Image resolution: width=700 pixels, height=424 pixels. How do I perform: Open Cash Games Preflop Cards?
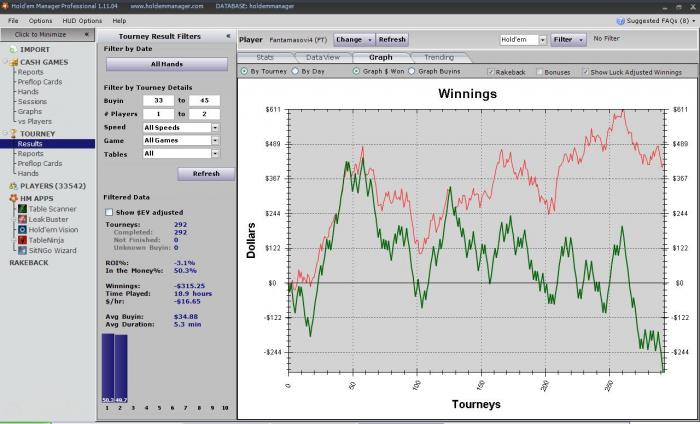40,82
